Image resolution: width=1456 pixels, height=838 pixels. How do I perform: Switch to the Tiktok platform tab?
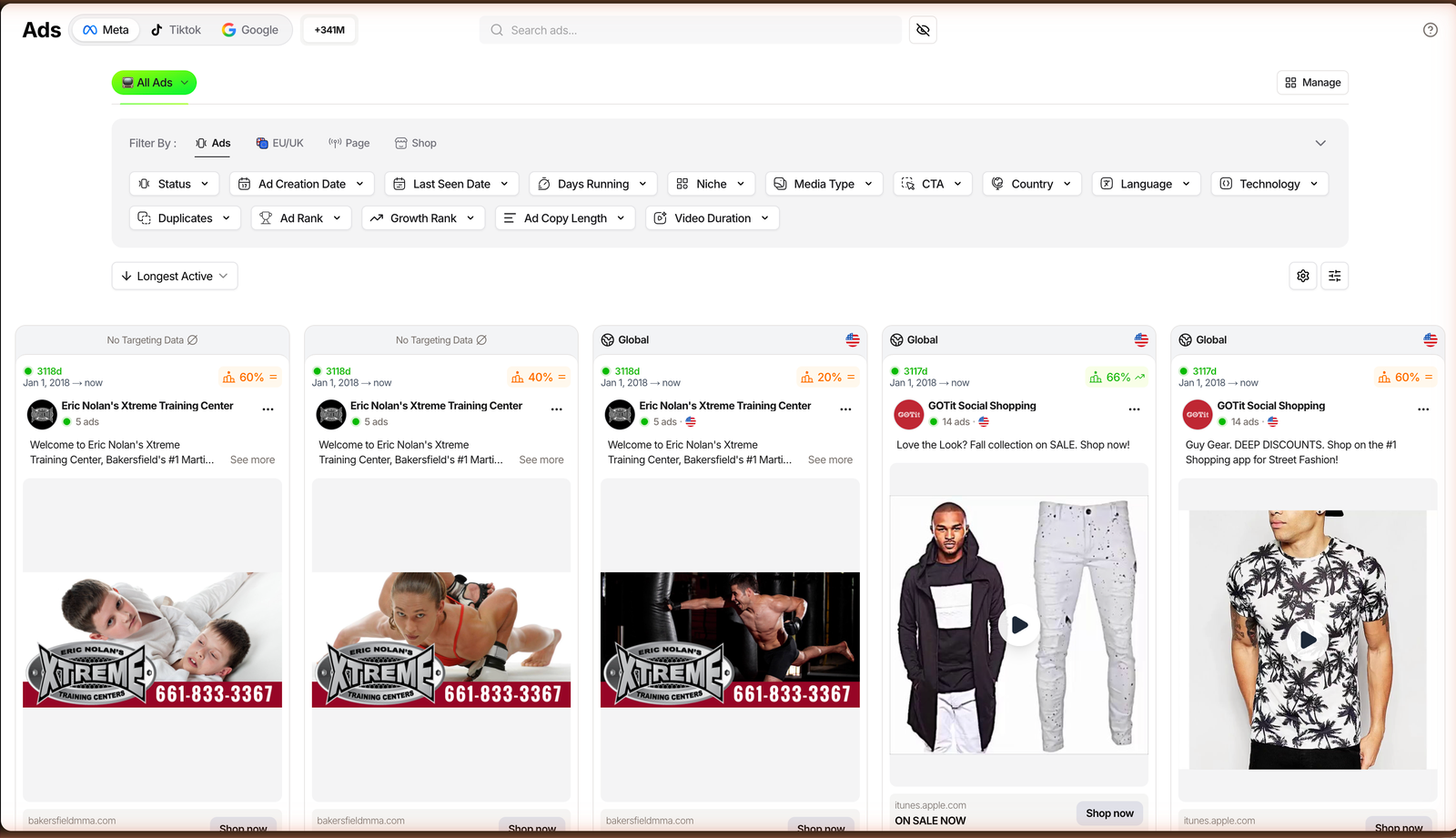(176, 30)
